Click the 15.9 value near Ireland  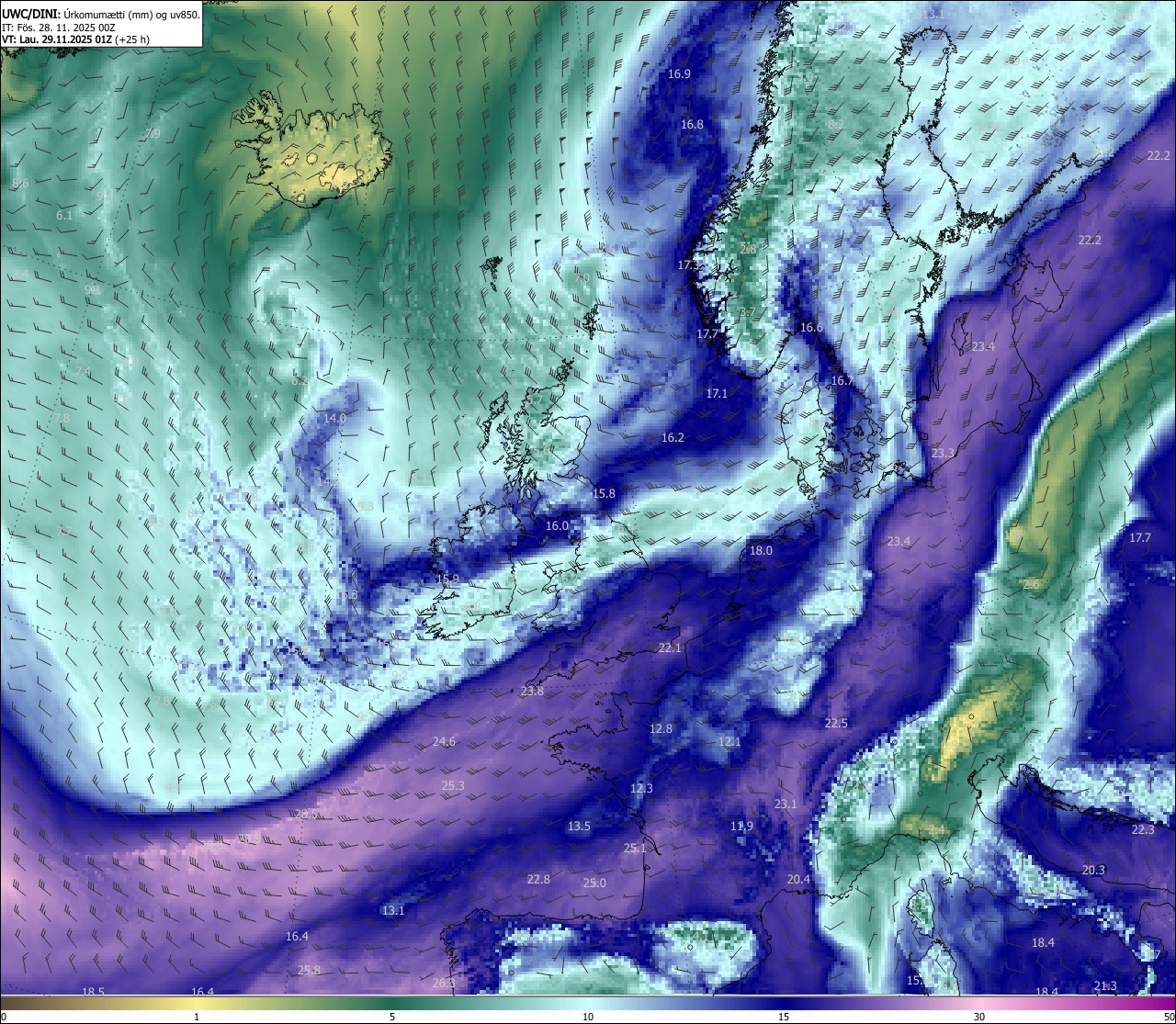coord(447,579)
